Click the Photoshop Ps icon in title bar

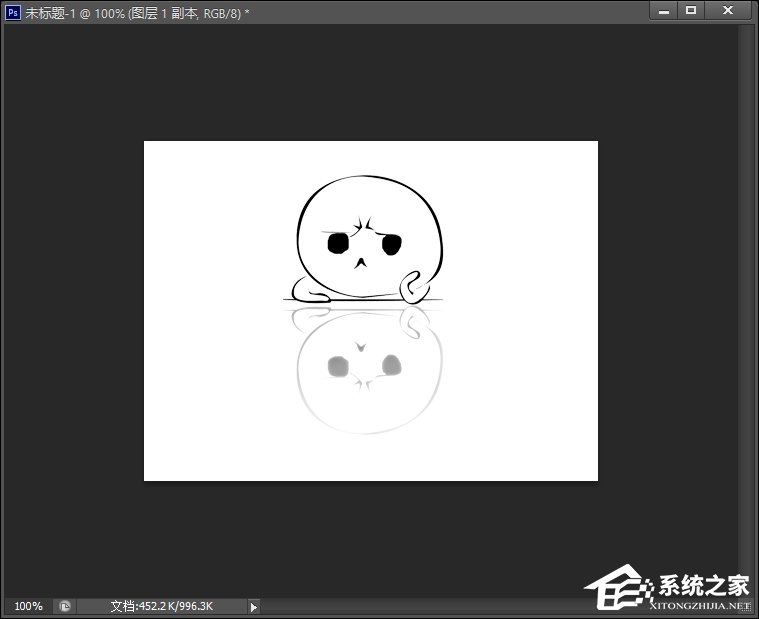point(13,11)
